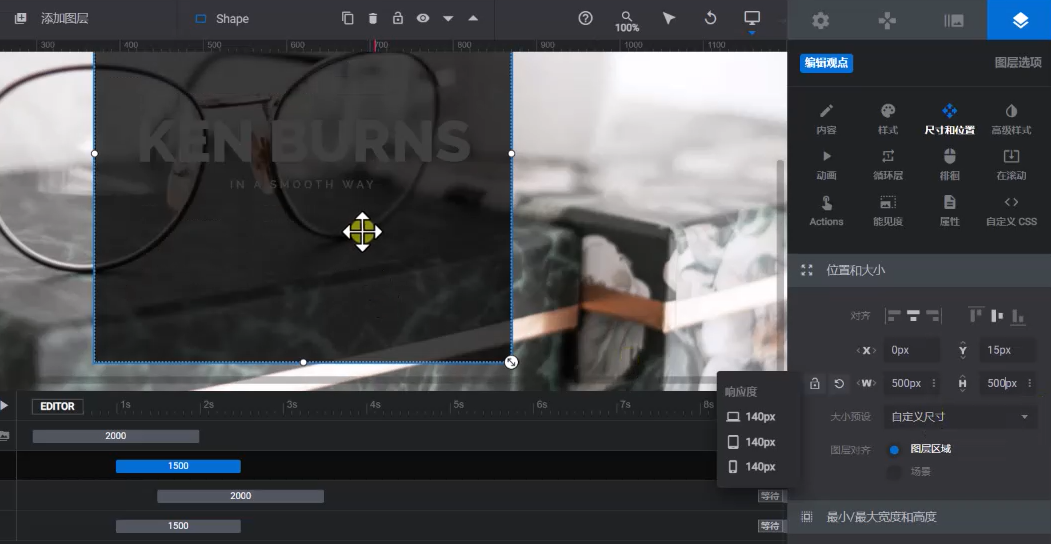
Task: Click the move layer up arrow
Action: click(473, 18)
